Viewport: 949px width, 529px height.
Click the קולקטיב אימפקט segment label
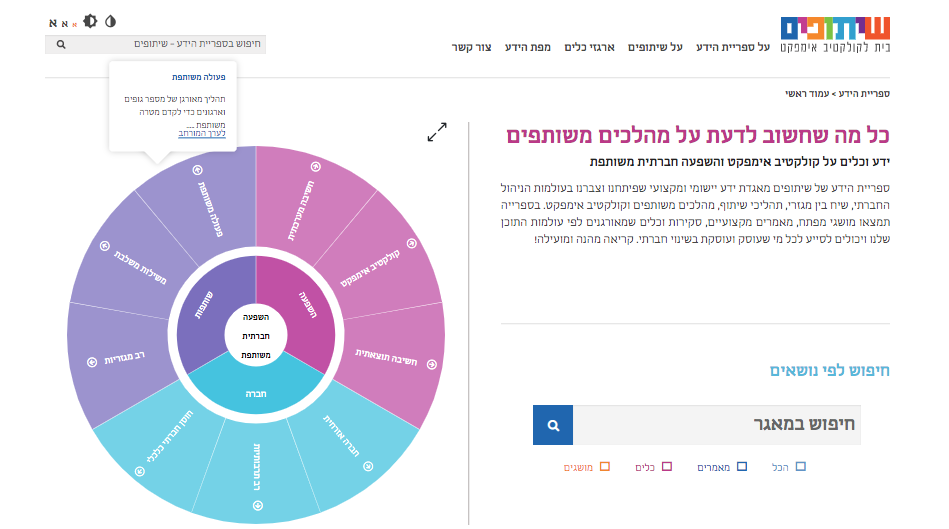(370, 268)
